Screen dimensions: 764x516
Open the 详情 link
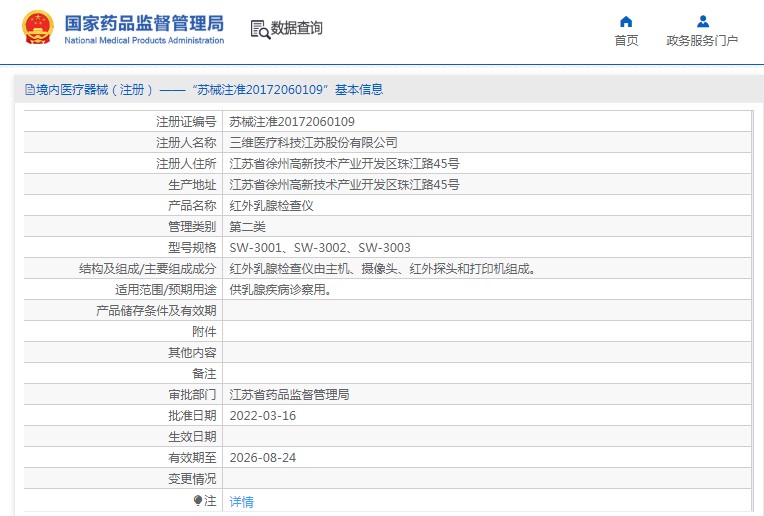tap(241, 501)
